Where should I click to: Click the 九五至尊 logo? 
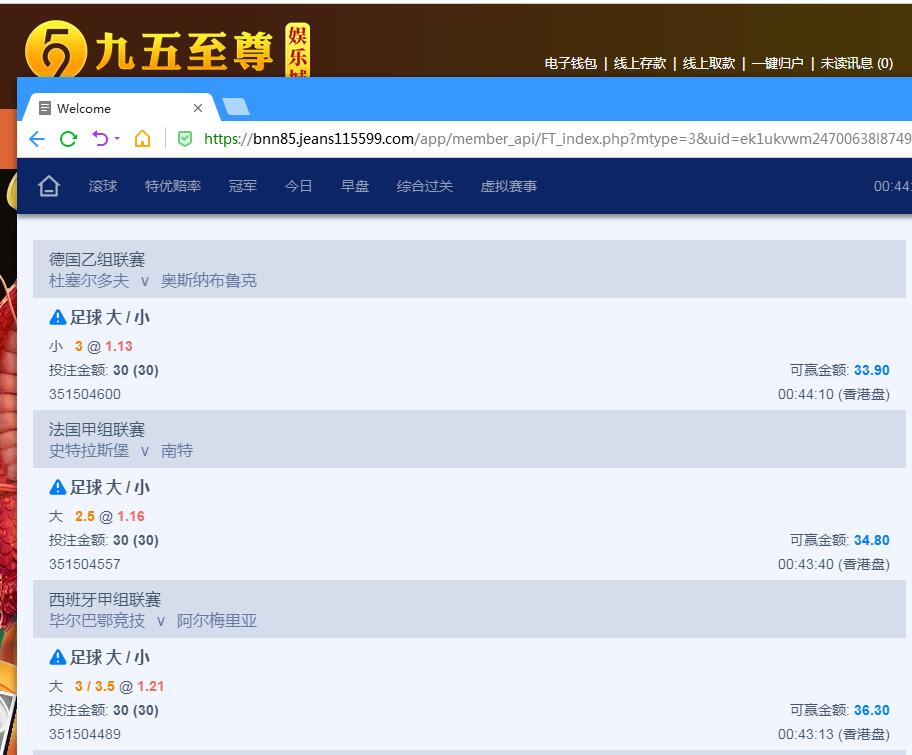[168, 51]
